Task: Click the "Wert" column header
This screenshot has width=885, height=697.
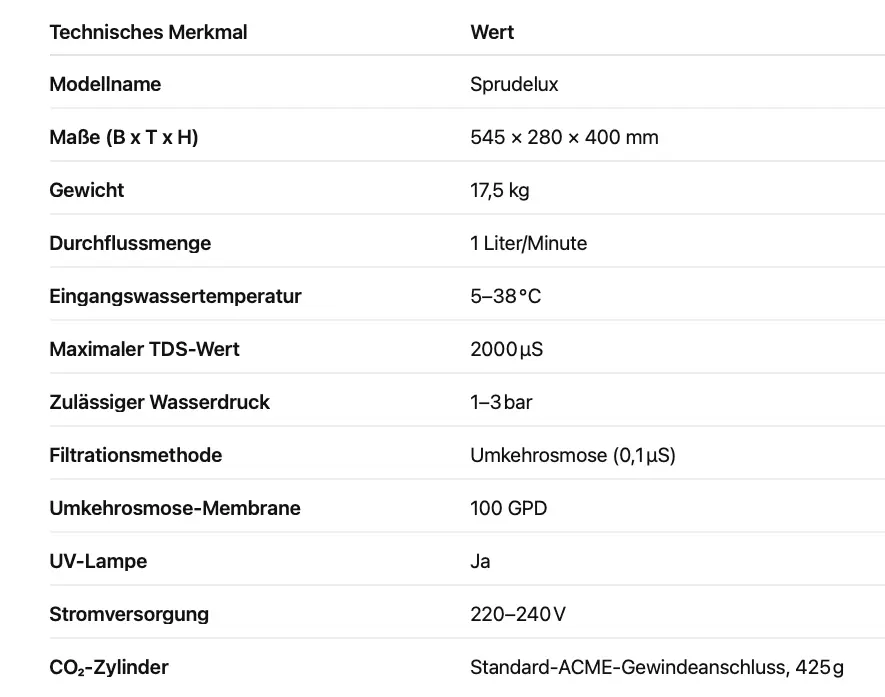Action: (x=492, y=32)
